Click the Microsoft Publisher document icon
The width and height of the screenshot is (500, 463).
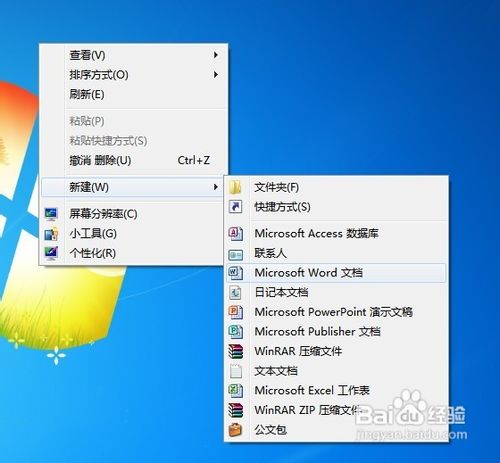(x=236, y=331)
